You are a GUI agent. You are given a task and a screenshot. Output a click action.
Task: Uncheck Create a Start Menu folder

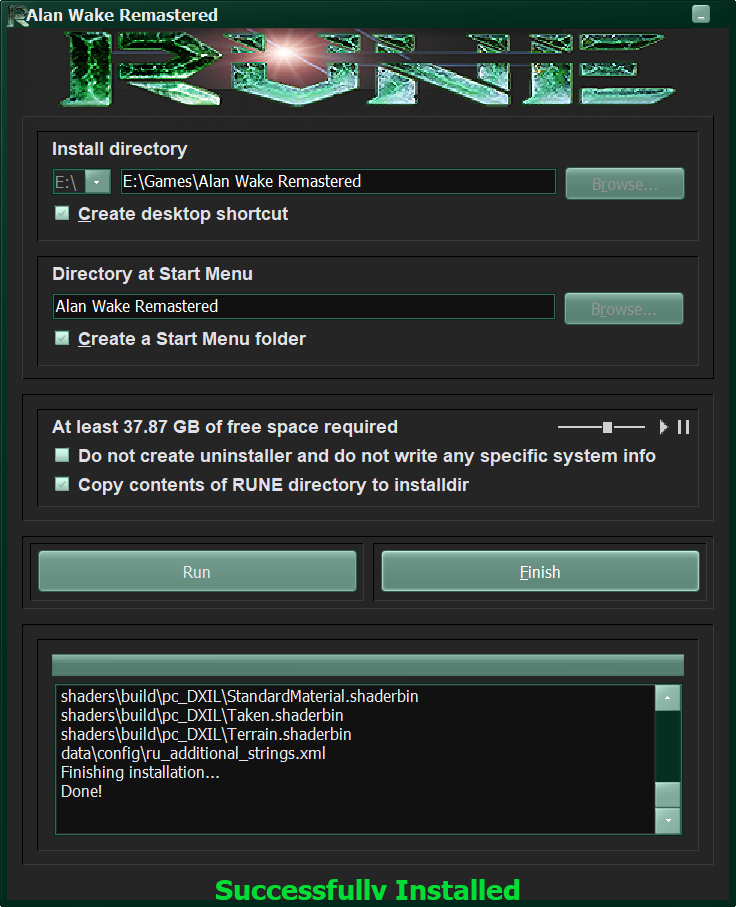(x=62, y=338)
